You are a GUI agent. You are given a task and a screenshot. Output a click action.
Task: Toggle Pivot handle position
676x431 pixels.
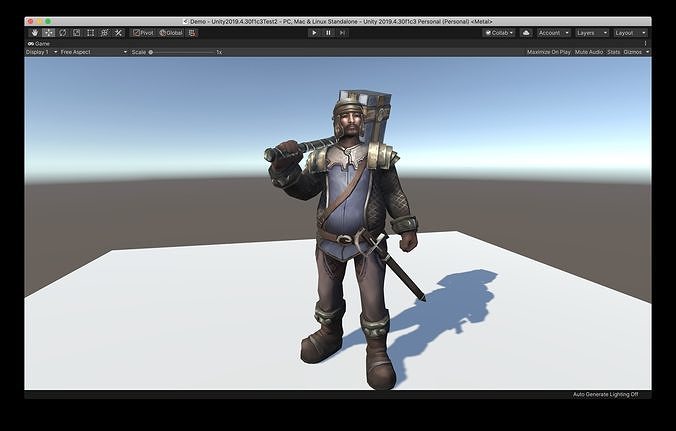pos(143,33)
